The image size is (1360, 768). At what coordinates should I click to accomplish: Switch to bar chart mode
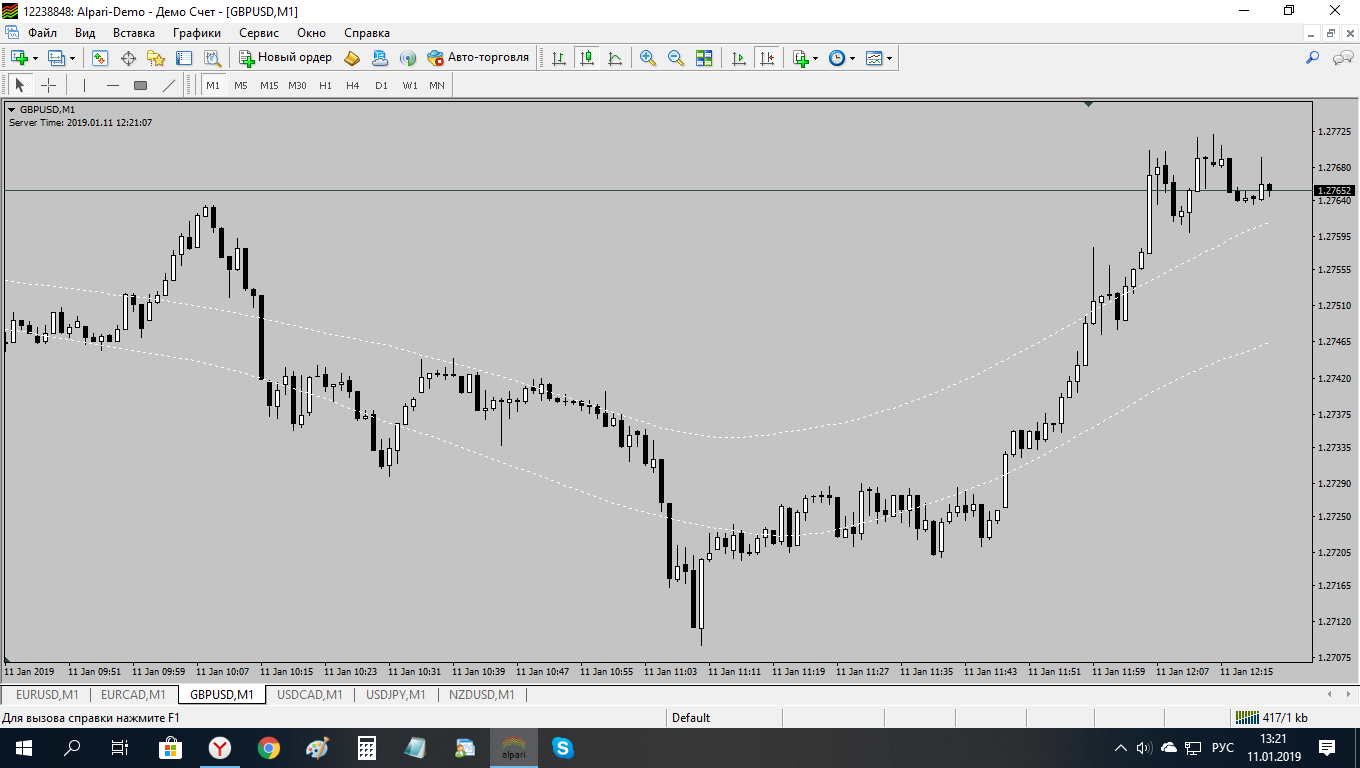tap(559, 58)
